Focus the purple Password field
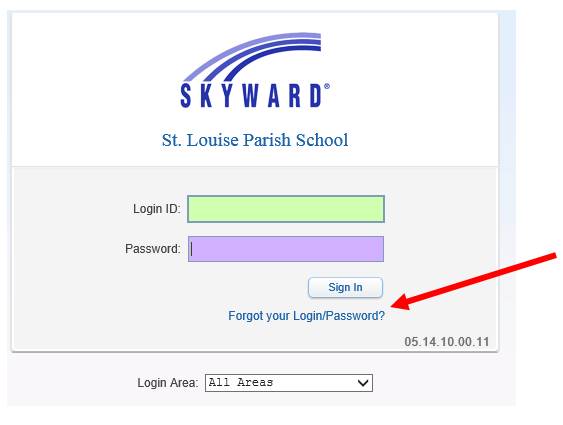The width and height of the screenshot is (563, 425). (286, 249)
